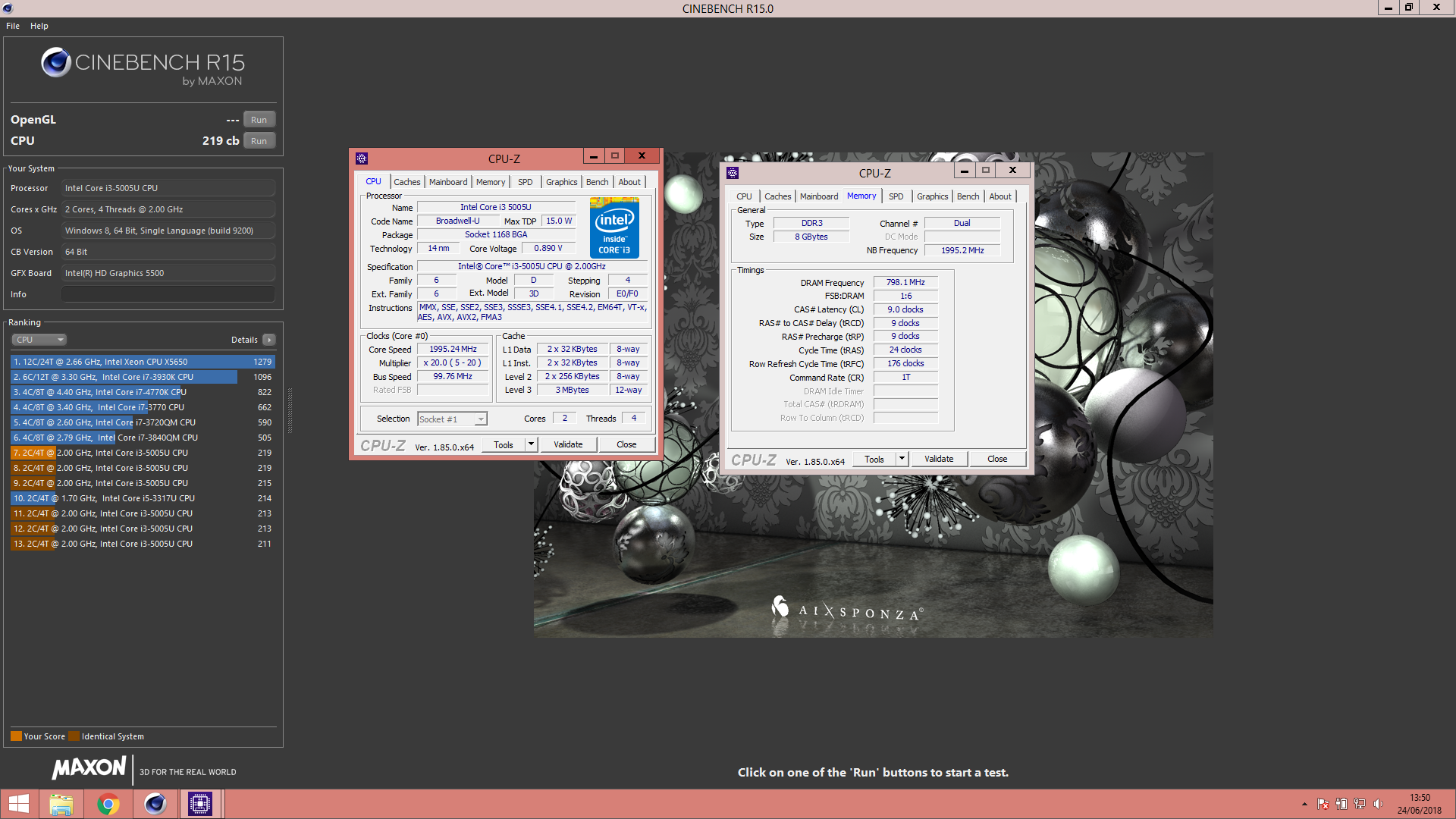The height and width of the screenshot is (819, 1456).
Task: Click the battery icon in the system tray
Action: (1341, 804)
